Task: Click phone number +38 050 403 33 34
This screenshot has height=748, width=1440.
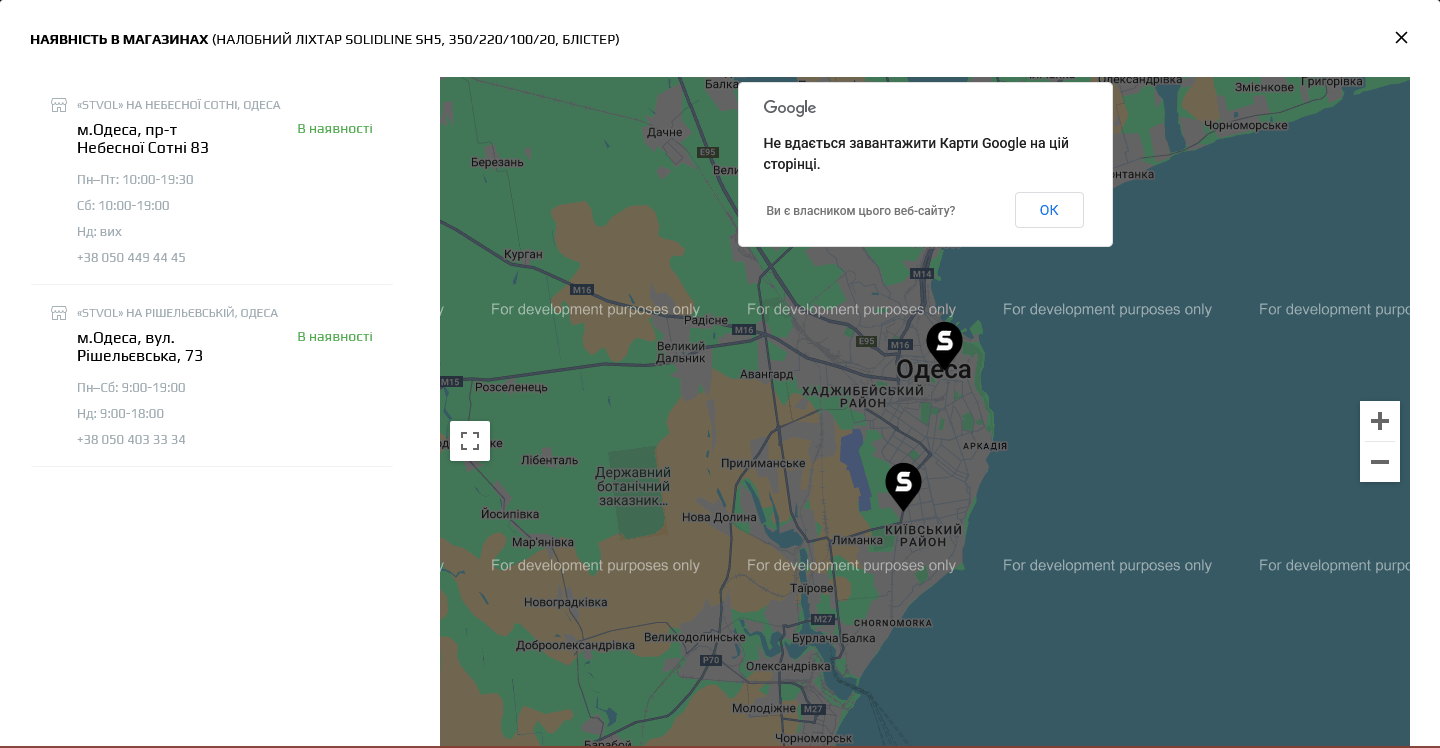Action: pos(131,439)
